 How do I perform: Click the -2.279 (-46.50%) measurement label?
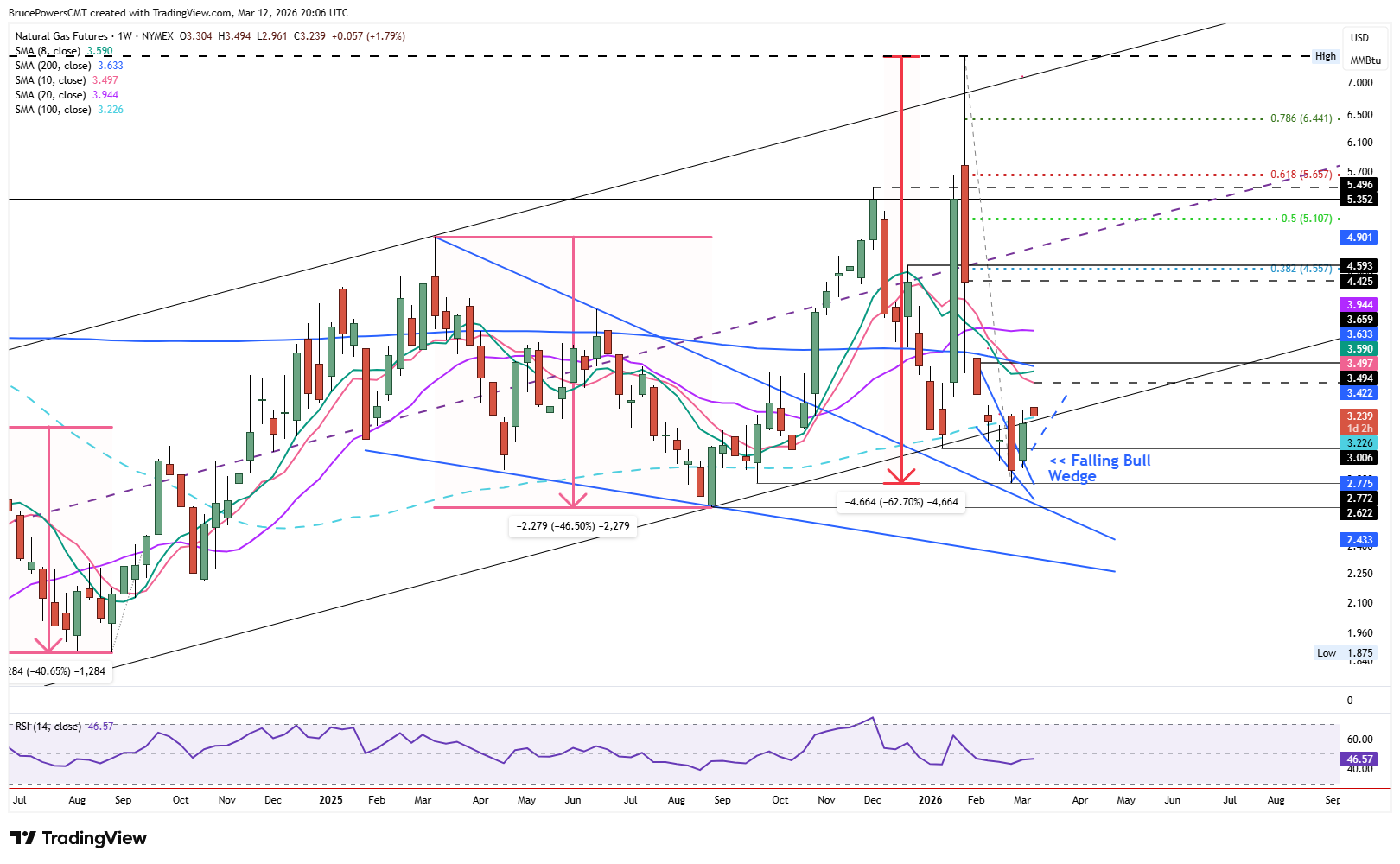[573, 526]
